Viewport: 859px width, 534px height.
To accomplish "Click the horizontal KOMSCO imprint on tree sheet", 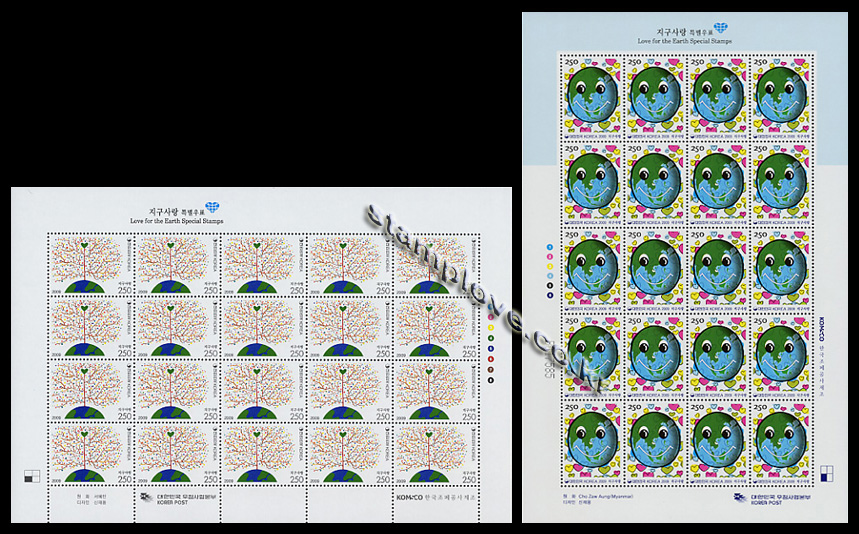I will click(x=436, y=497).
